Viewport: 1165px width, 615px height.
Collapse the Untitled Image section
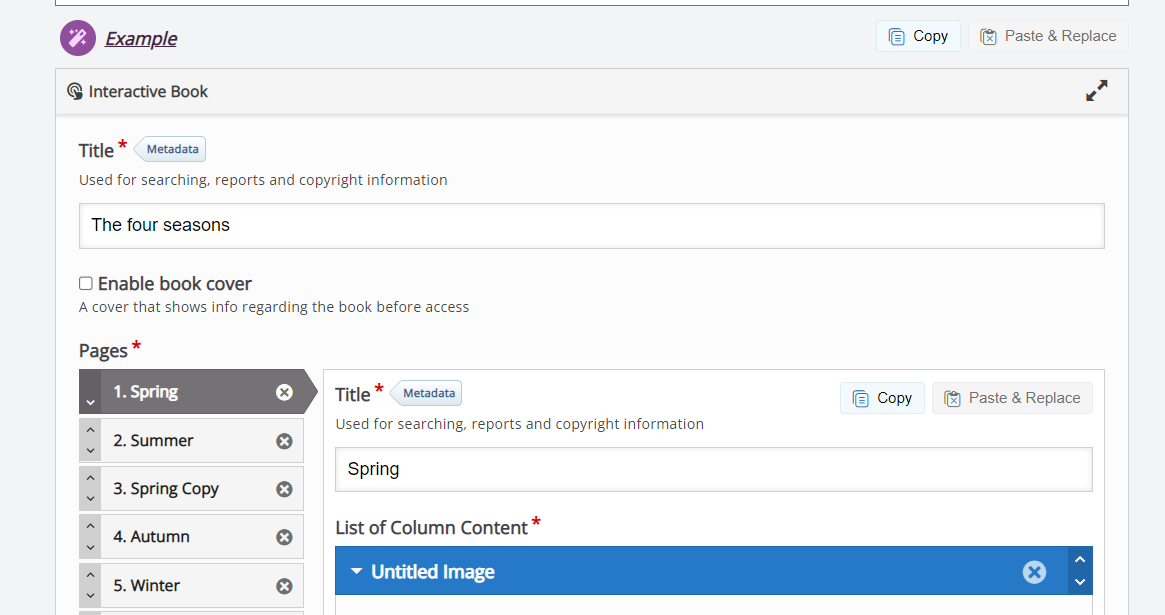point(357,572)
